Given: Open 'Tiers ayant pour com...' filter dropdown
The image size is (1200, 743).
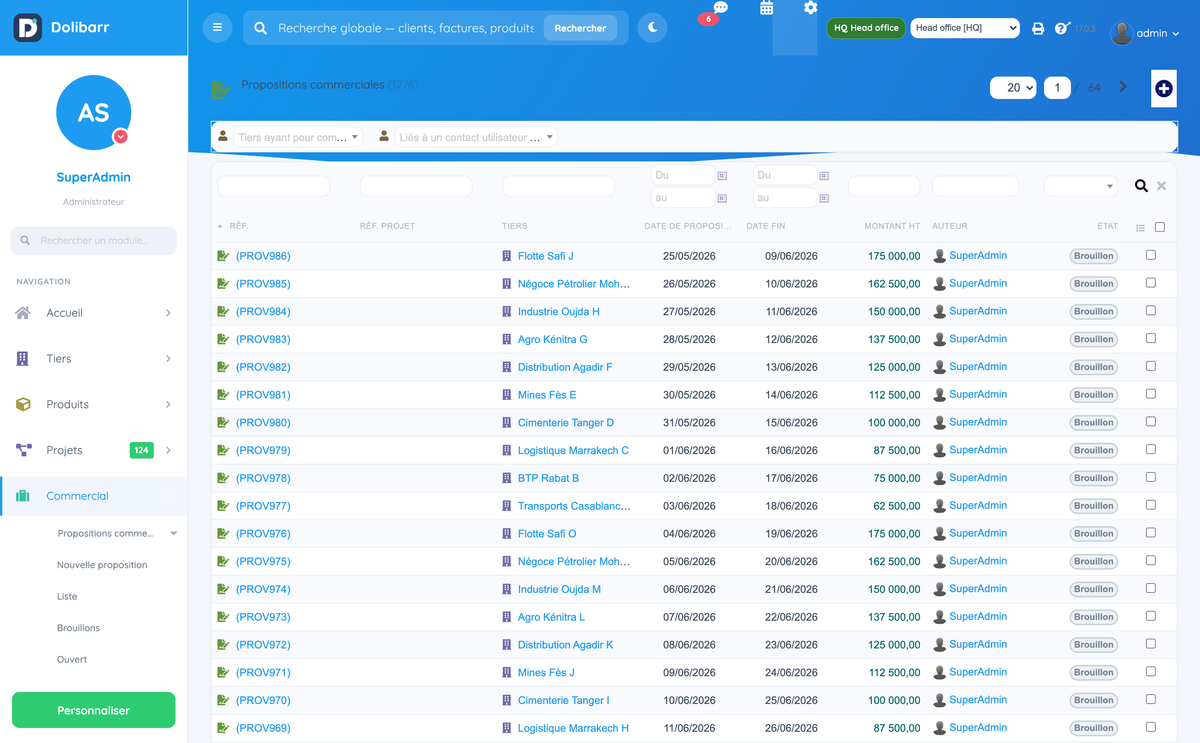Looking at the screenshot, I should point(299,137).
